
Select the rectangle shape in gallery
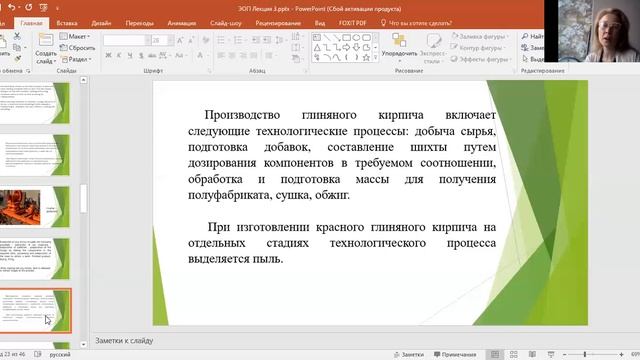(x=346, y=38)
